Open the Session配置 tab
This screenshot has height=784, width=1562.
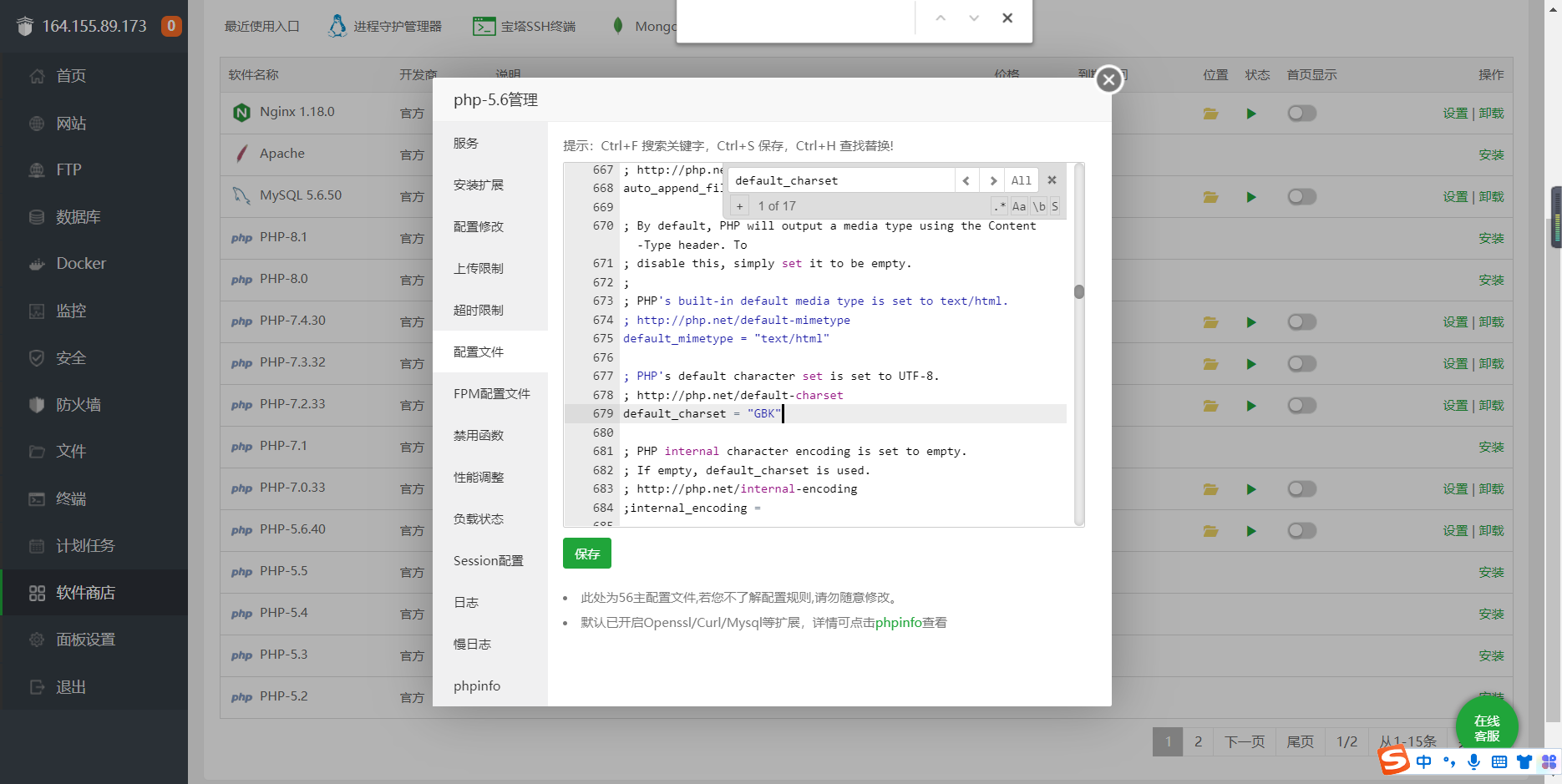[489, 560]
